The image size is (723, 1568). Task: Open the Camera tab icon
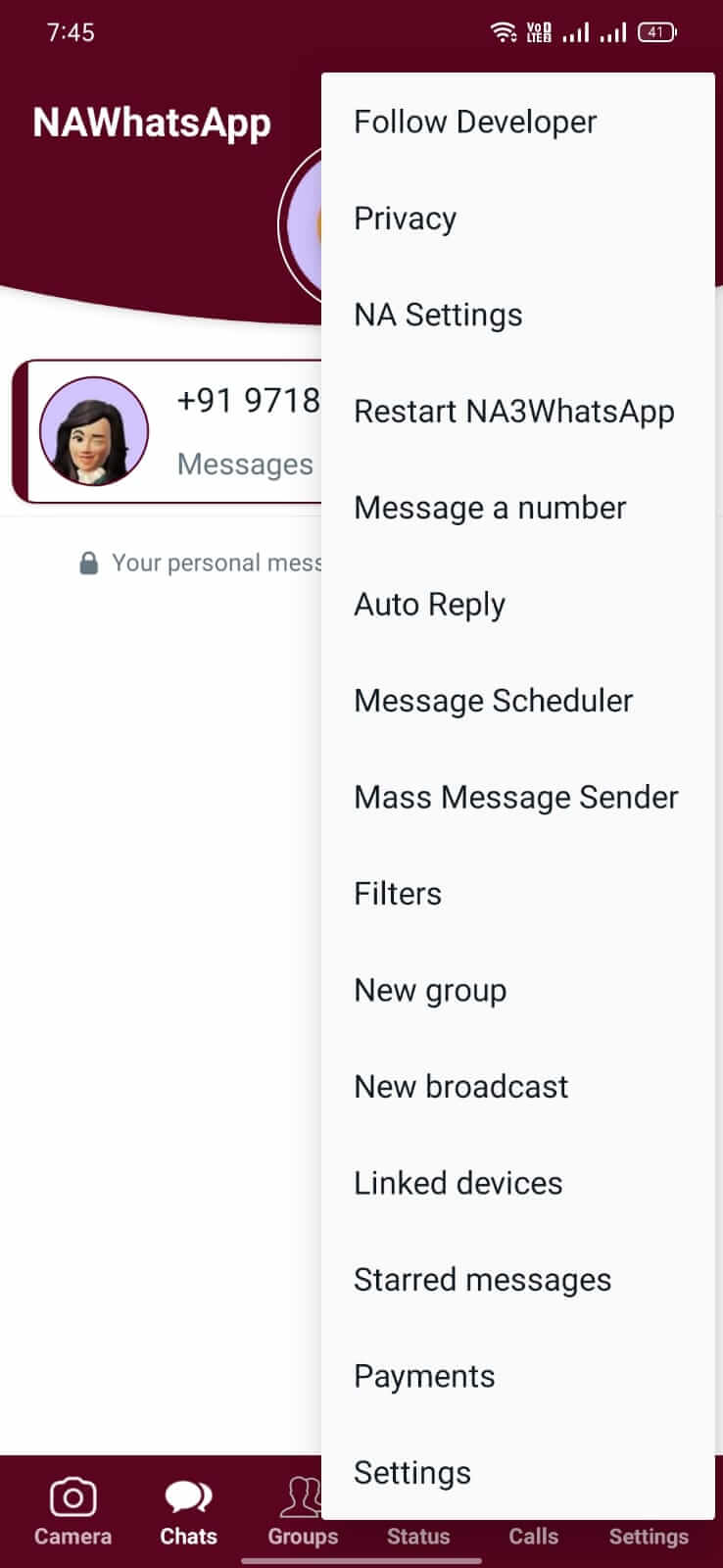coord(72,1496)
